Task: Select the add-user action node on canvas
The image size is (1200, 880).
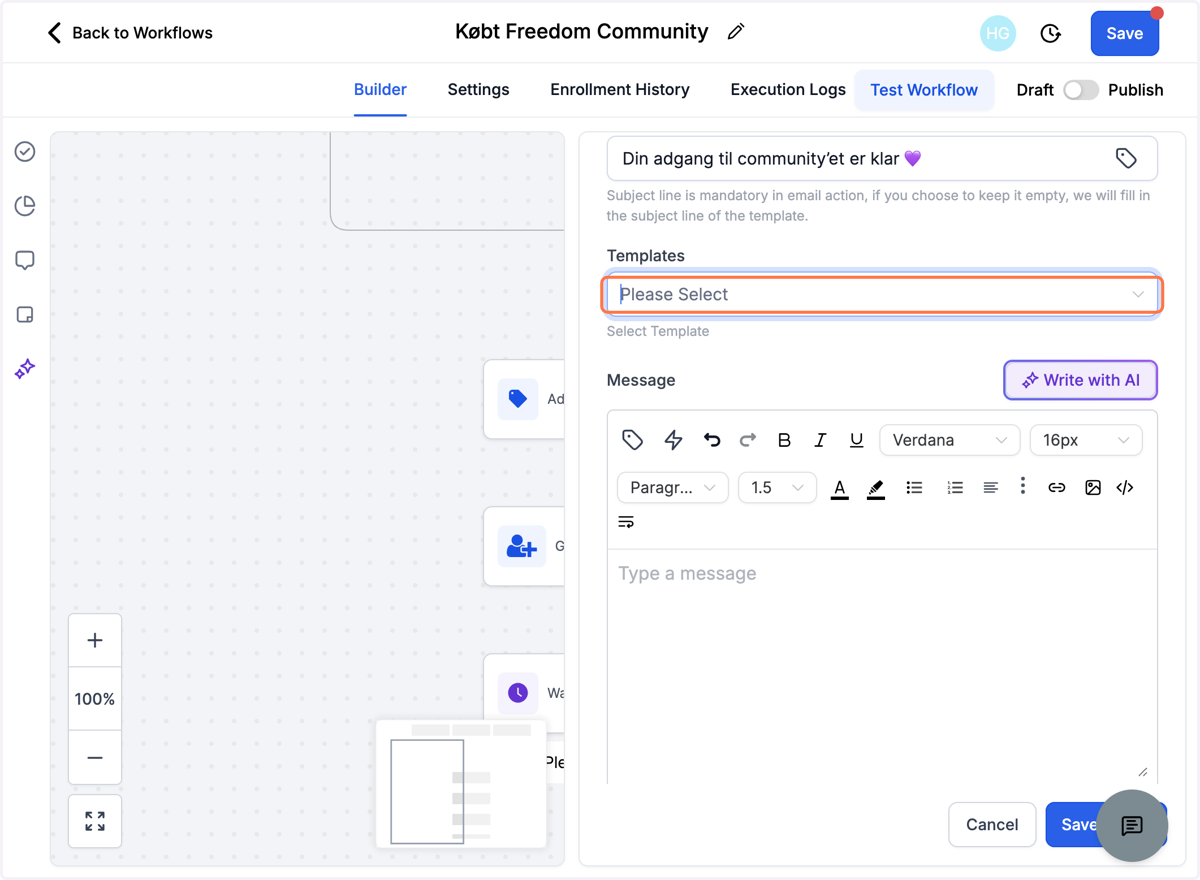Action: pyautogui.click(x=524, y=546)
